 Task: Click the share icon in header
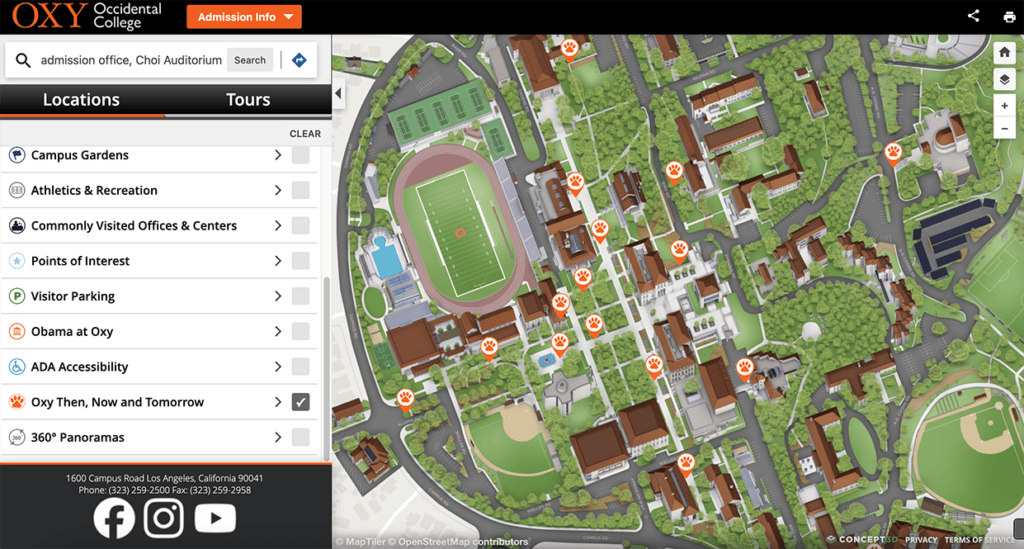974,16
